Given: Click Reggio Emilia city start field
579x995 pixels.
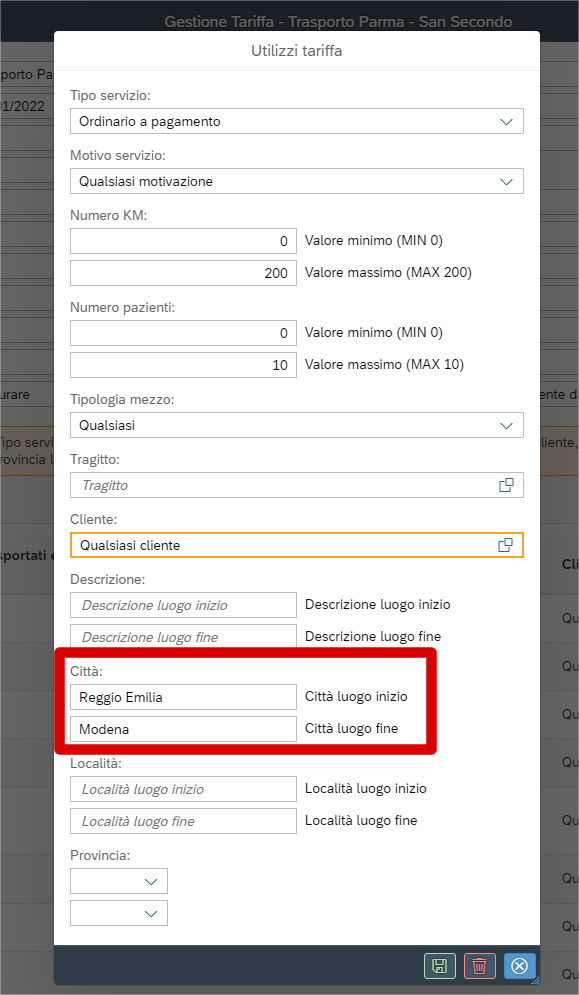Looking at the screenshot, I should [183, 697].
